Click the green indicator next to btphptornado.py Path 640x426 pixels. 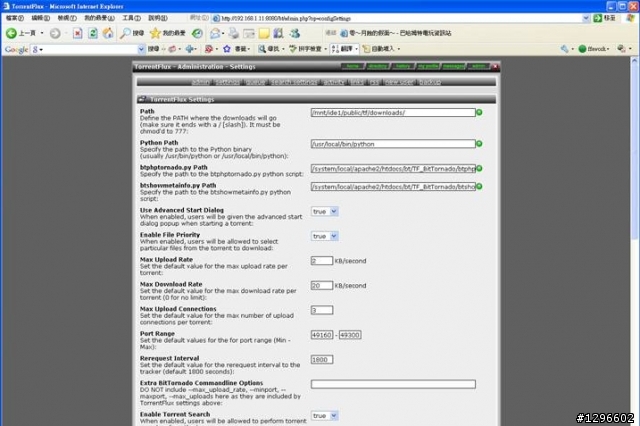coord(479,168)
